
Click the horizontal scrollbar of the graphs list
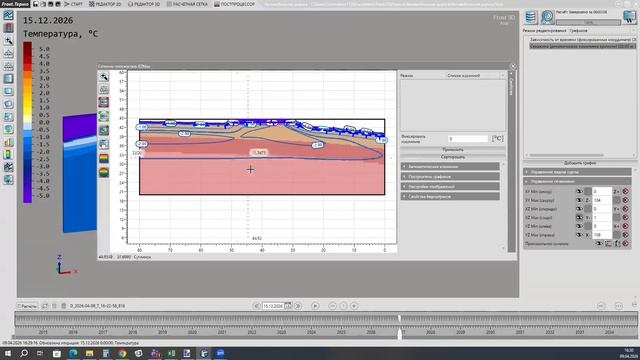point(567,155)
